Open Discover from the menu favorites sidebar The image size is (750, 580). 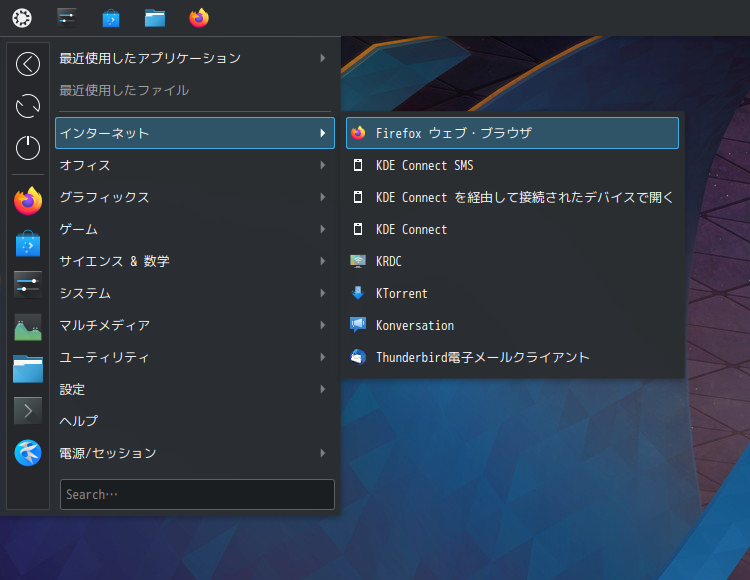28,243
